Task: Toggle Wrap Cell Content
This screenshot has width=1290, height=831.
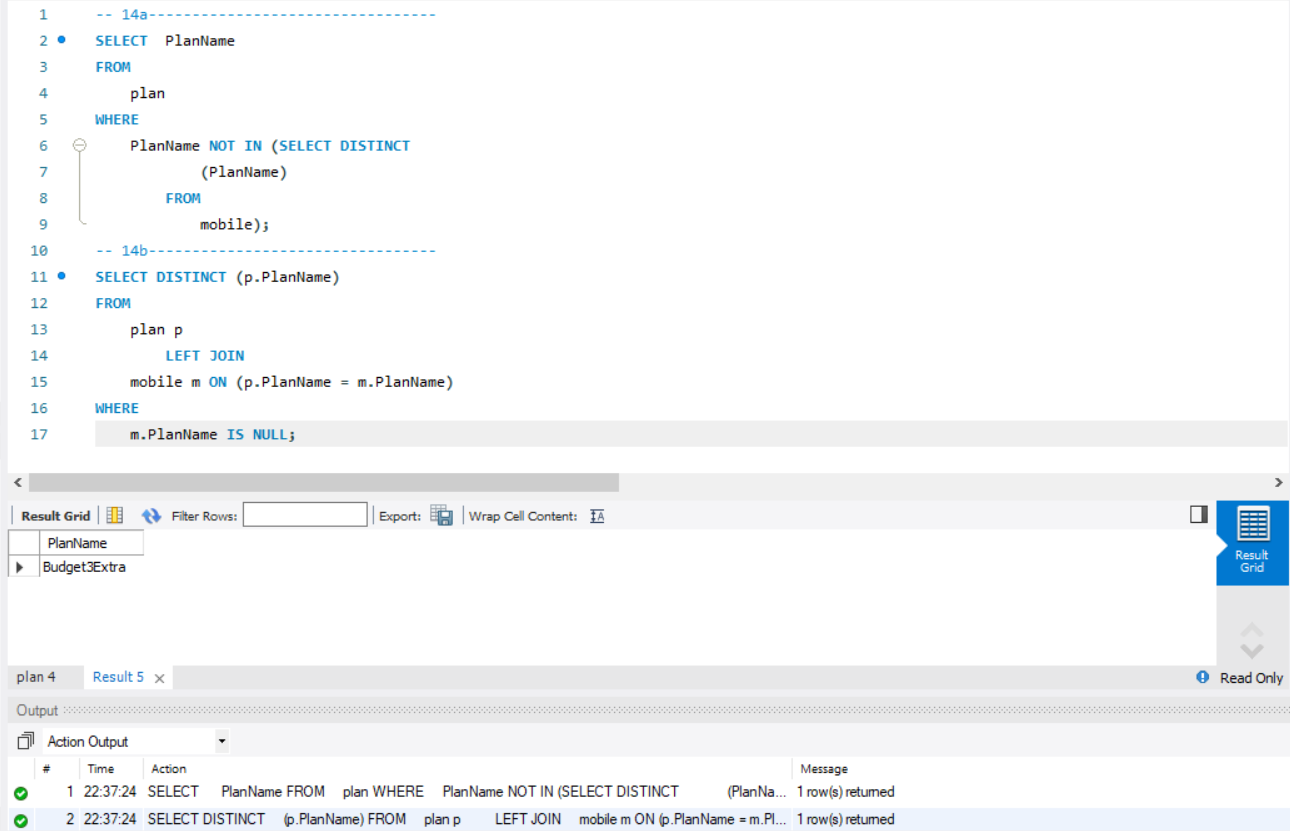Action: 596,515
